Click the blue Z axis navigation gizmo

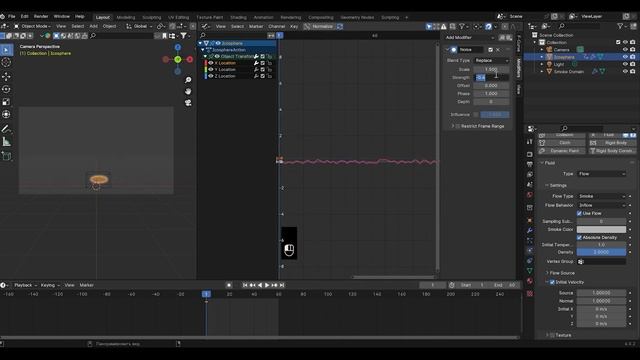pos(178,47)
